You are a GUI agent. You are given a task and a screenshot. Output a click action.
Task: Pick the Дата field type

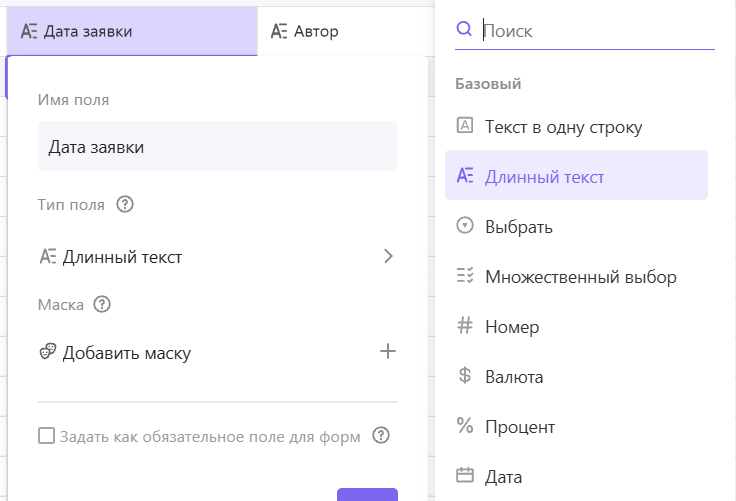pos(576,476)
